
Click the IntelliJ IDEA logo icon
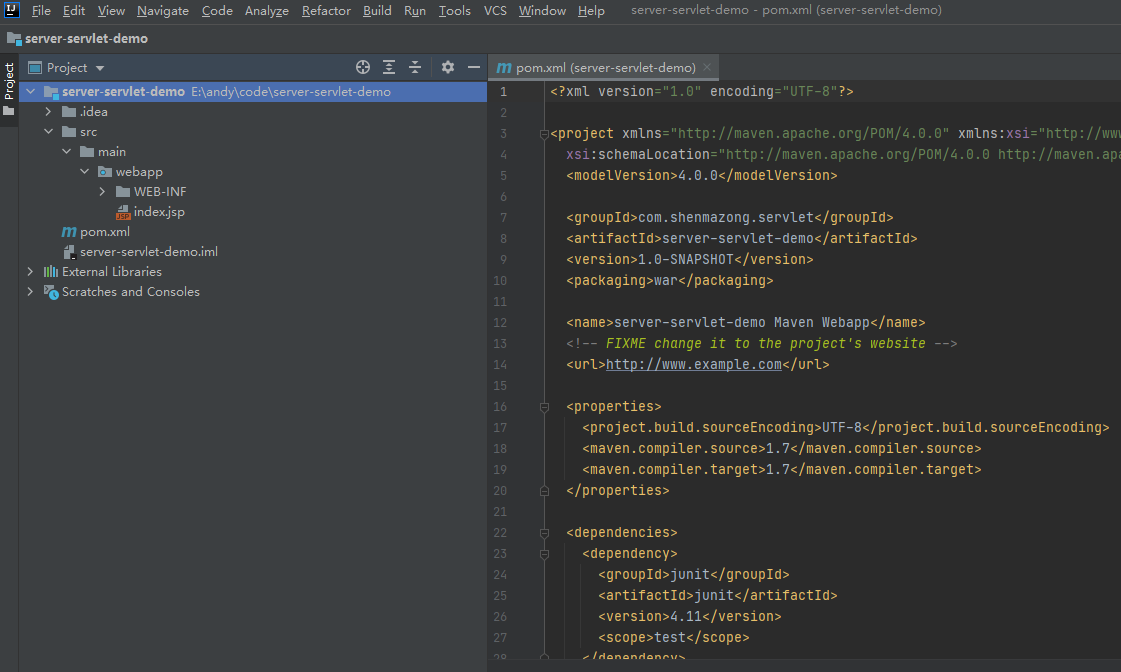click(x=11, y=10)
